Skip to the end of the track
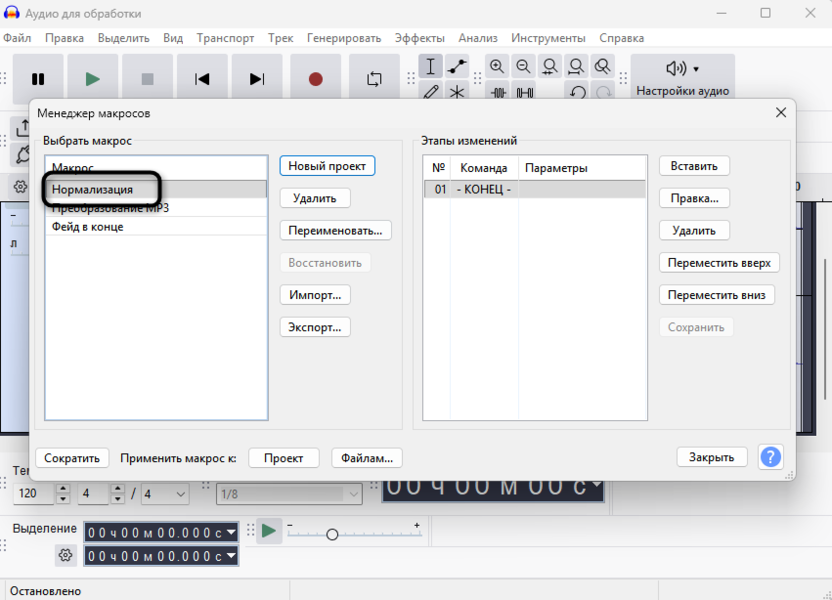This screenshot has height=600, width=832. coord(257,79)
